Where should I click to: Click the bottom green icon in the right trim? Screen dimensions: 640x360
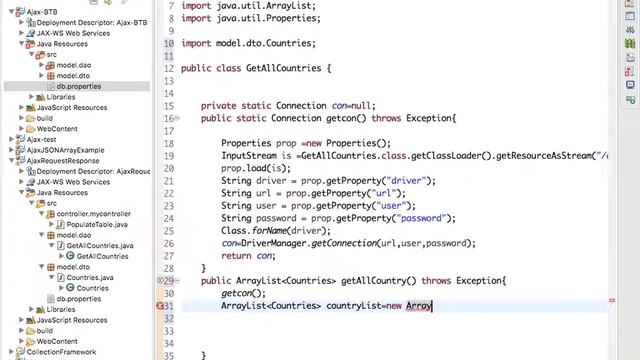coord(630,99)
